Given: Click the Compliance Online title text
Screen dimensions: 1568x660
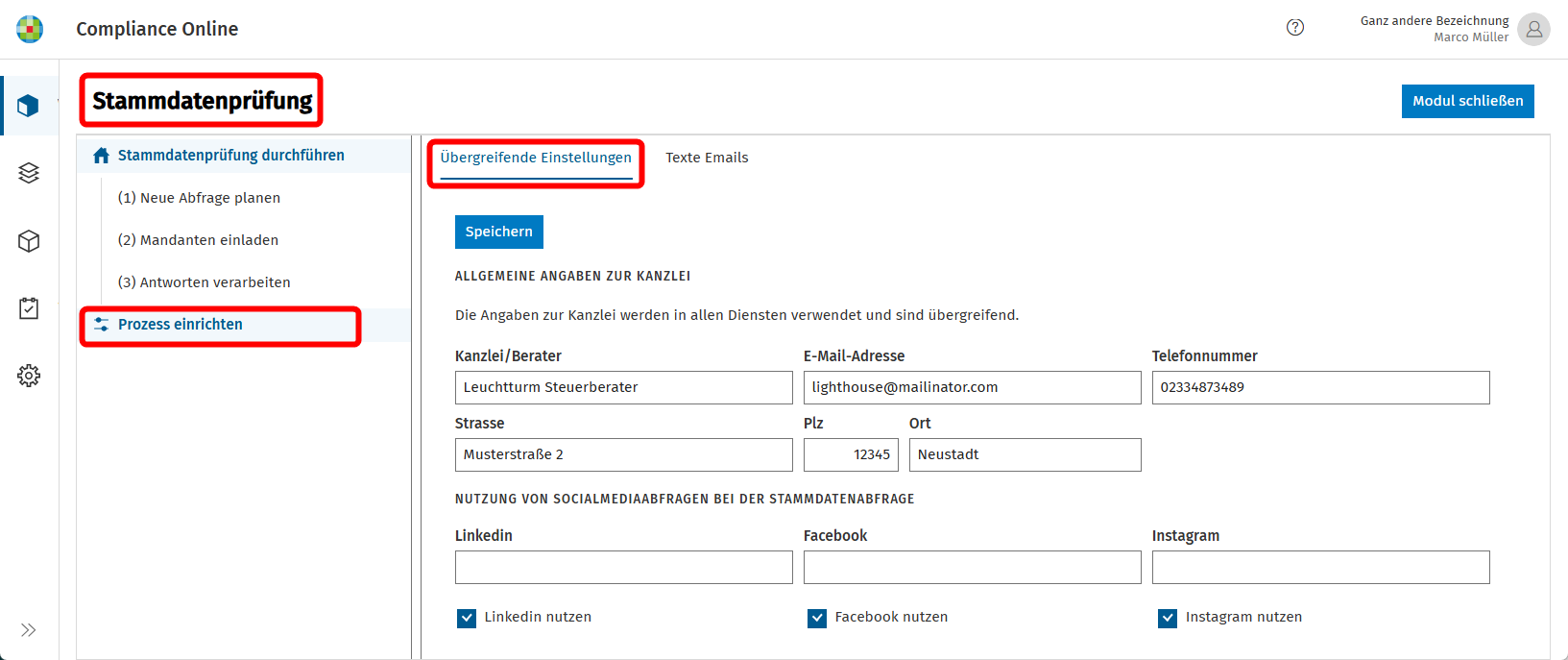Looking at the screenshot, I should 157,29.
